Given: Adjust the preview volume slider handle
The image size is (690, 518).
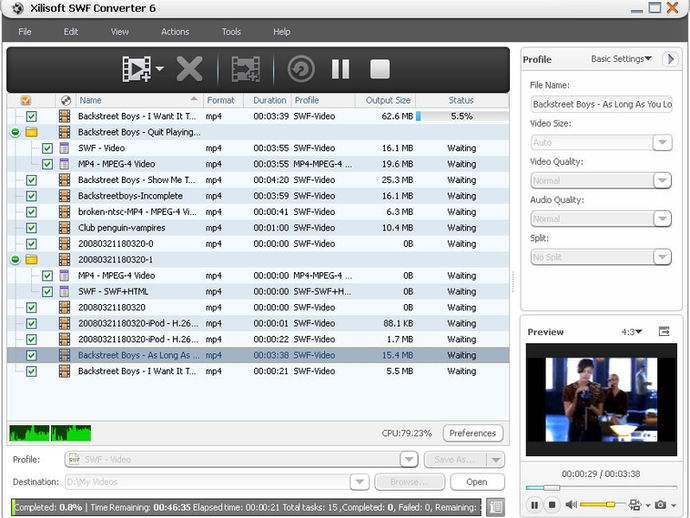Looking at the screenshot, I should [x=610, y=504].
